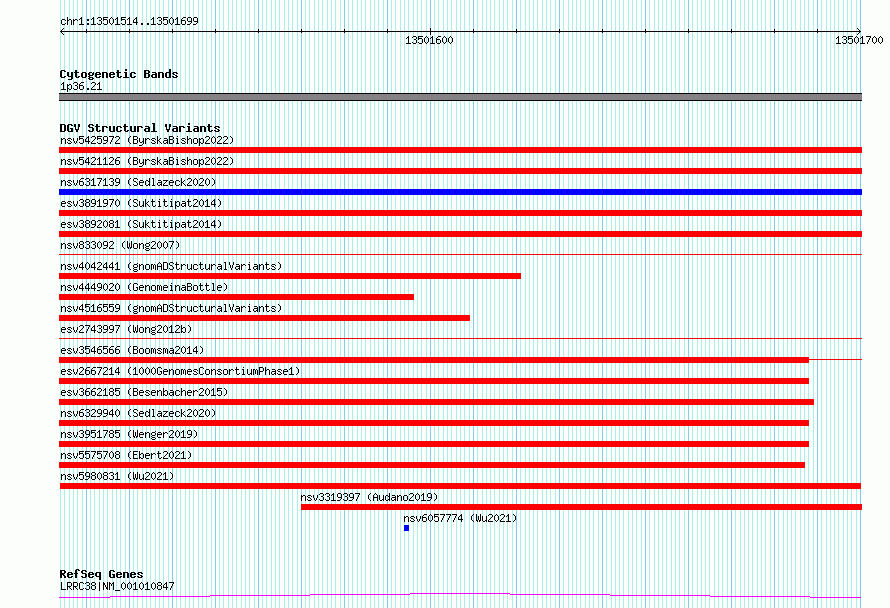Click the DGV Structural Variants track title
Screen dimensions: 890x608
pyautogui.click(x=140, y=128)
